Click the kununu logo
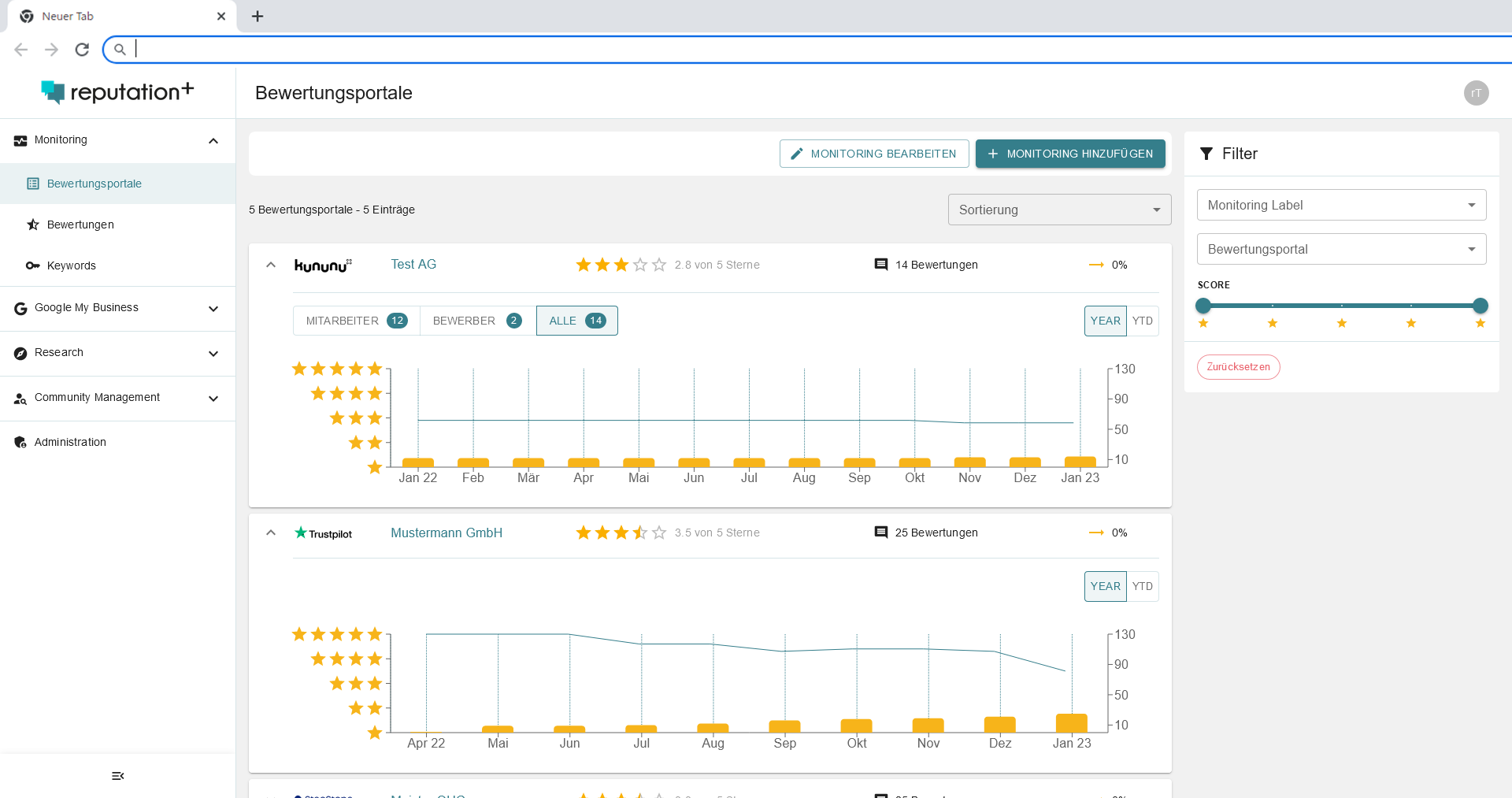Image resolution: width=1512 pixels, height=798 pixels. pos(323,265)
